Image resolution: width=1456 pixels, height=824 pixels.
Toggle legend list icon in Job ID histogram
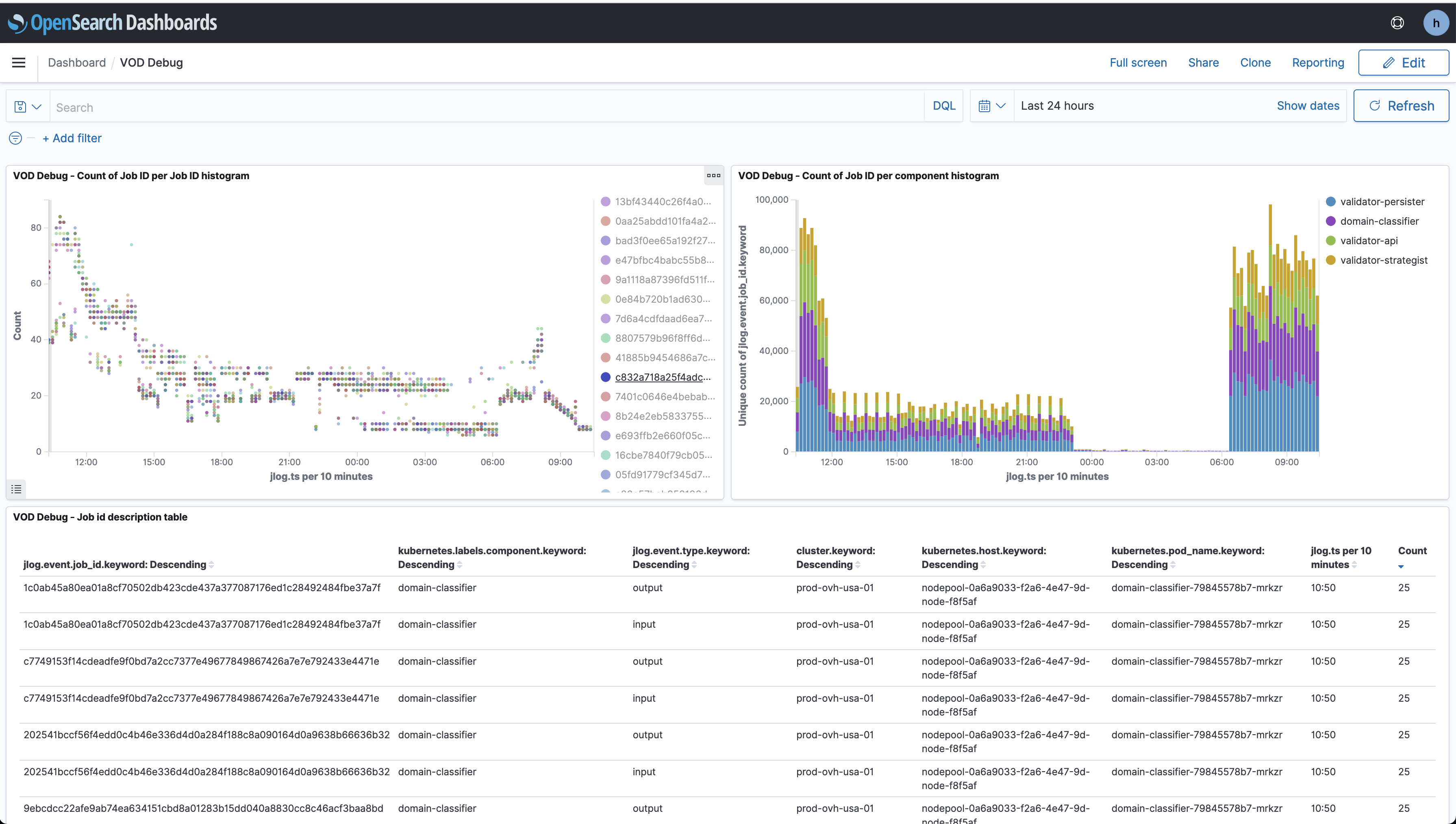click(16, 489)
